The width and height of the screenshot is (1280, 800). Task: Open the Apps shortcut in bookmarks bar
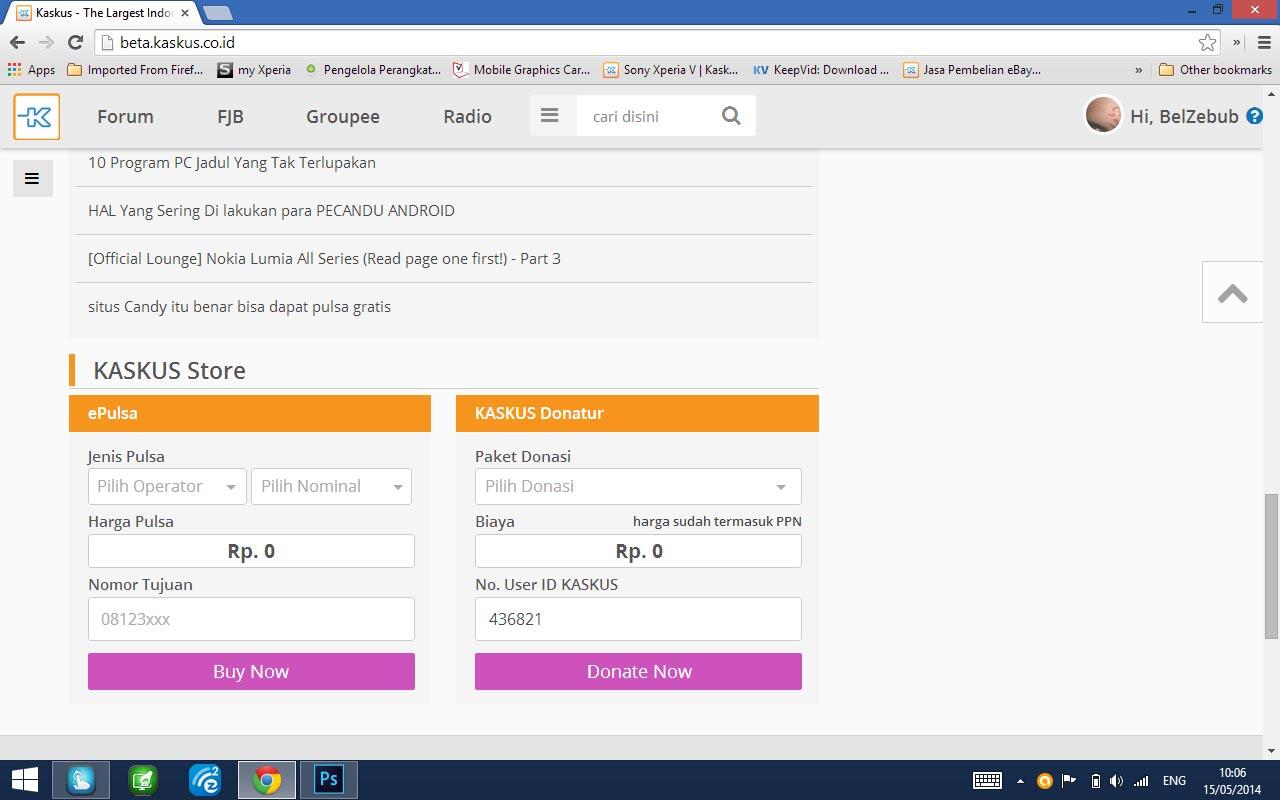[x=31, y=70]
